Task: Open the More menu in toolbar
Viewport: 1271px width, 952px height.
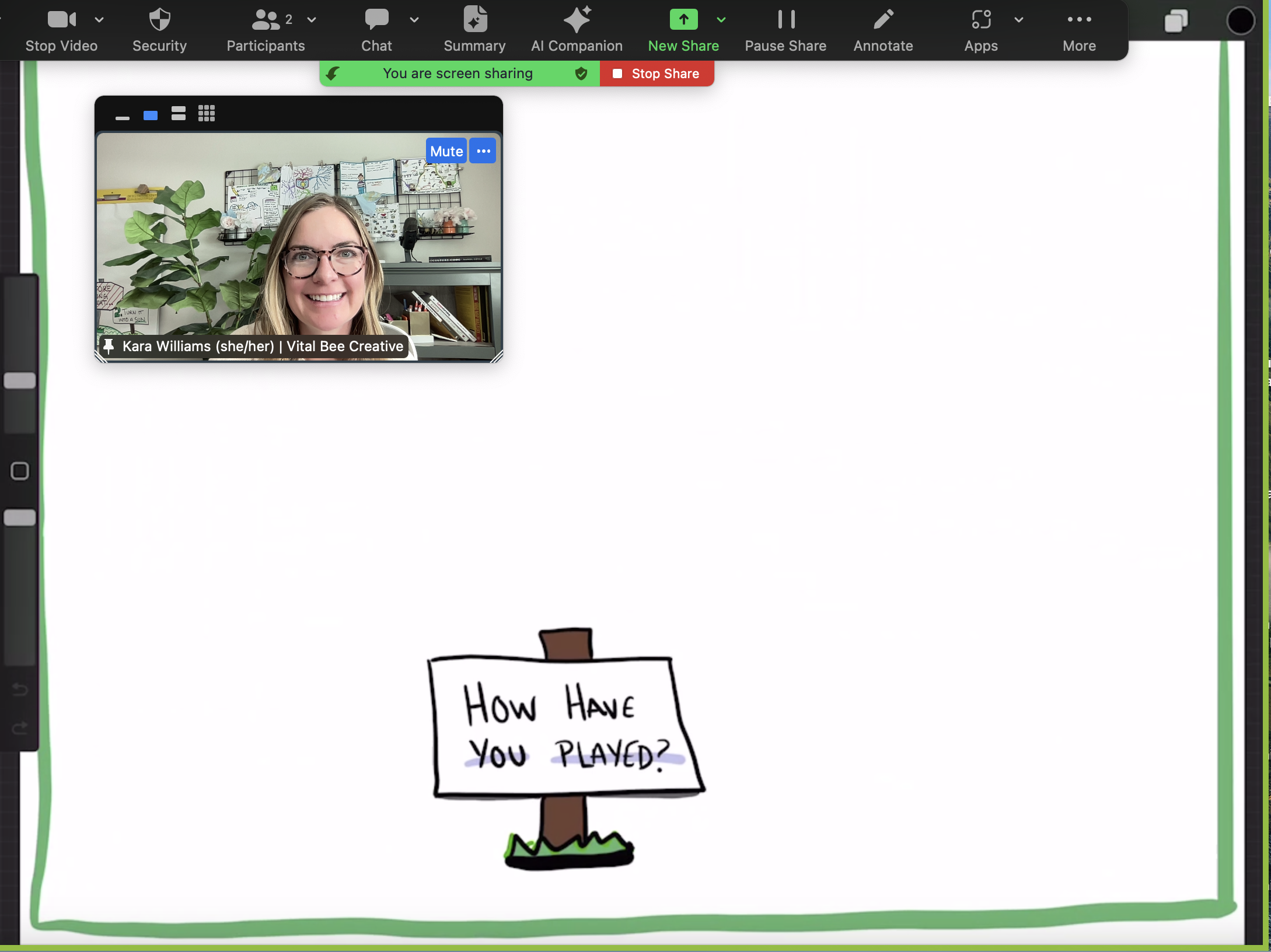Action: click(1079, 20)
